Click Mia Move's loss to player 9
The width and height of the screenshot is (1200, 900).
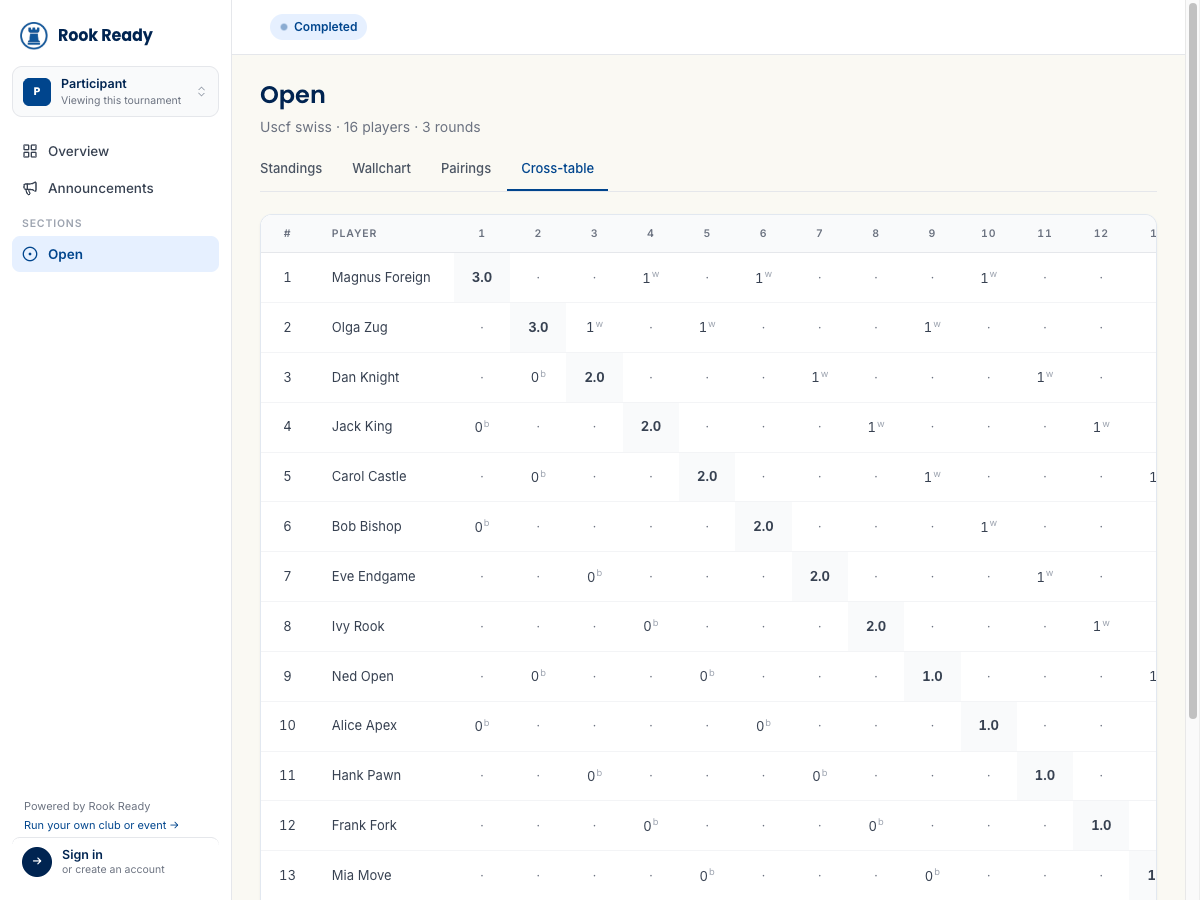pos(932,875)
